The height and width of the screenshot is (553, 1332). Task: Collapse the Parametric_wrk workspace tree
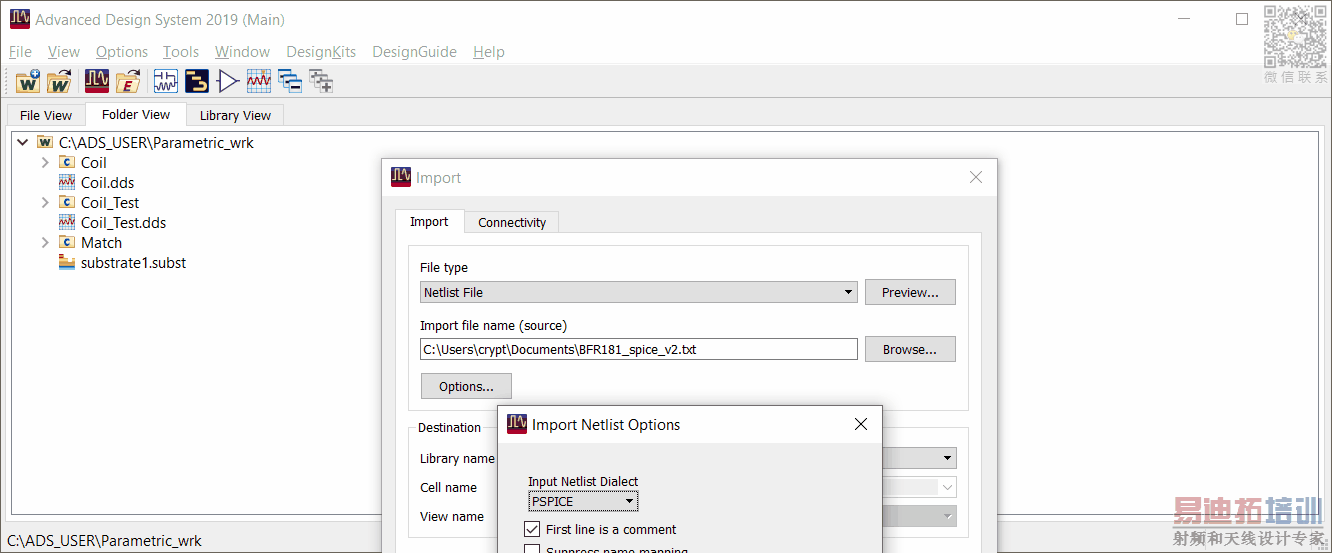point(23,143)
